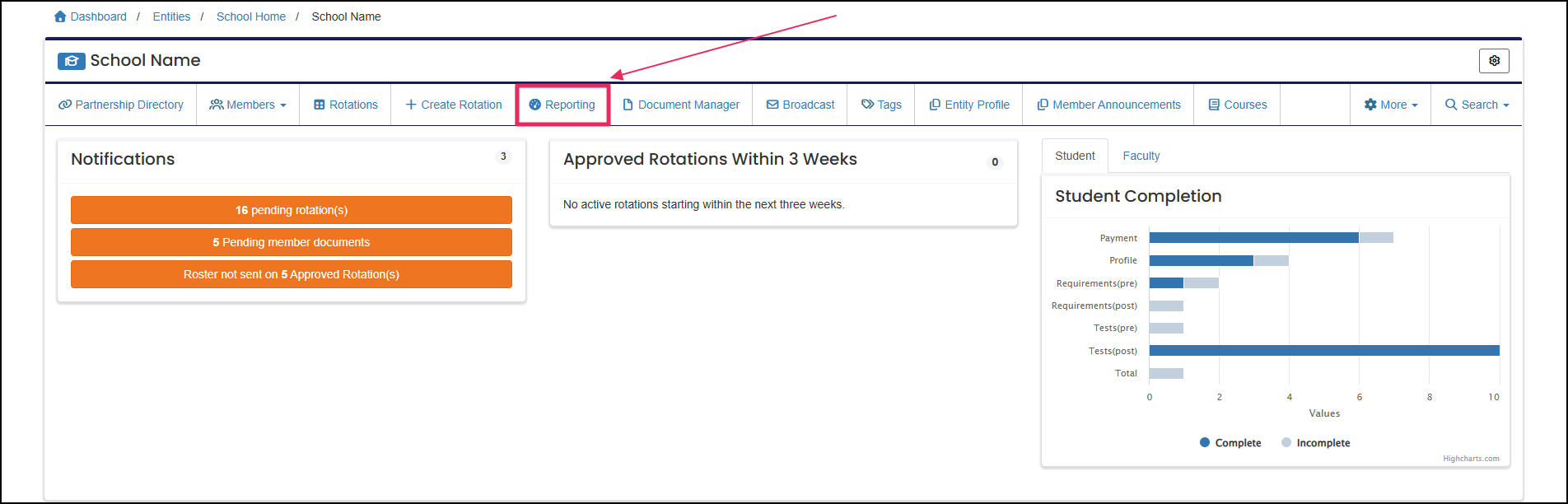This screenshot has height=504, width=1568.
Task: Click Roster not sent on 5 Approved Rotations
Action: coord(292,274)
